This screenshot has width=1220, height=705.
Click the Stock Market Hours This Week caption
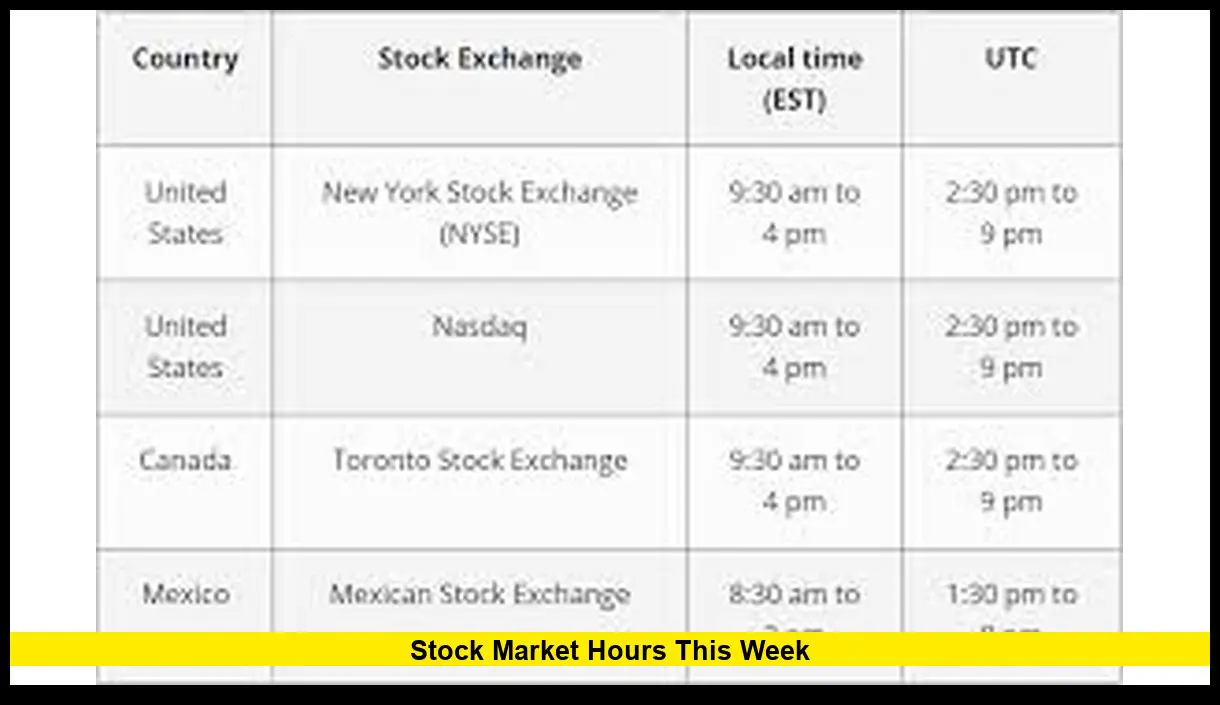609,651
